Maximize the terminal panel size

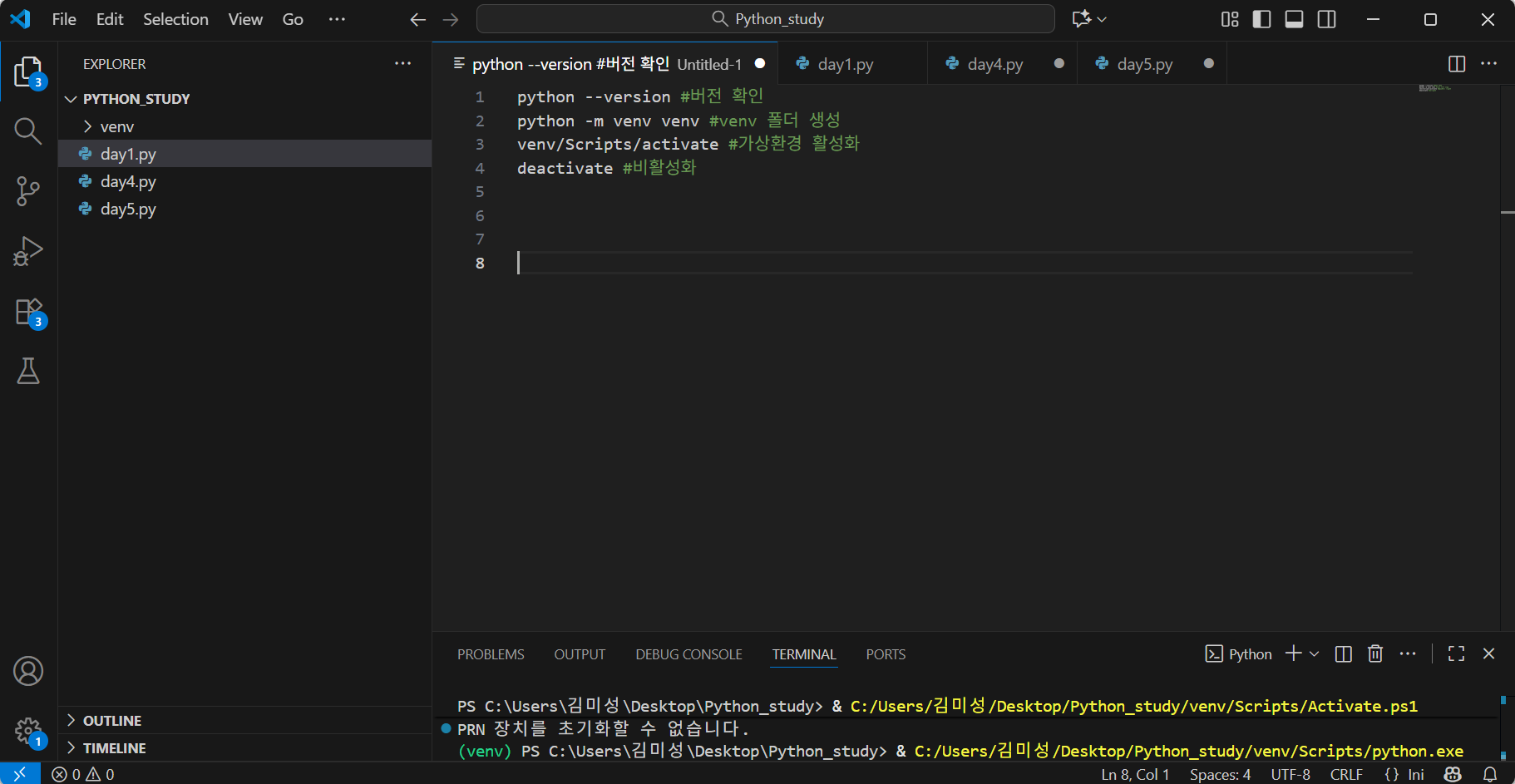point(1456,654)
